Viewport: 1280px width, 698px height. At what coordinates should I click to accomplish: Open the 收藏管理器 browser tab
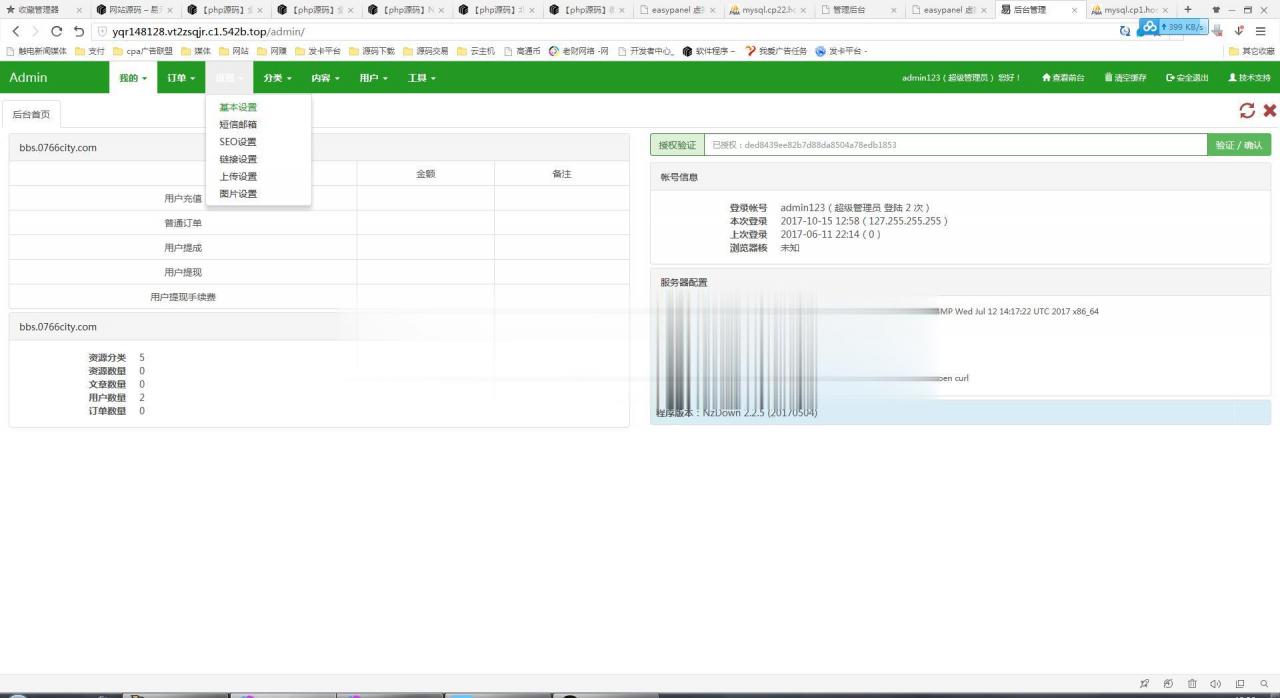pyautogui.click(x=44, y=10)
